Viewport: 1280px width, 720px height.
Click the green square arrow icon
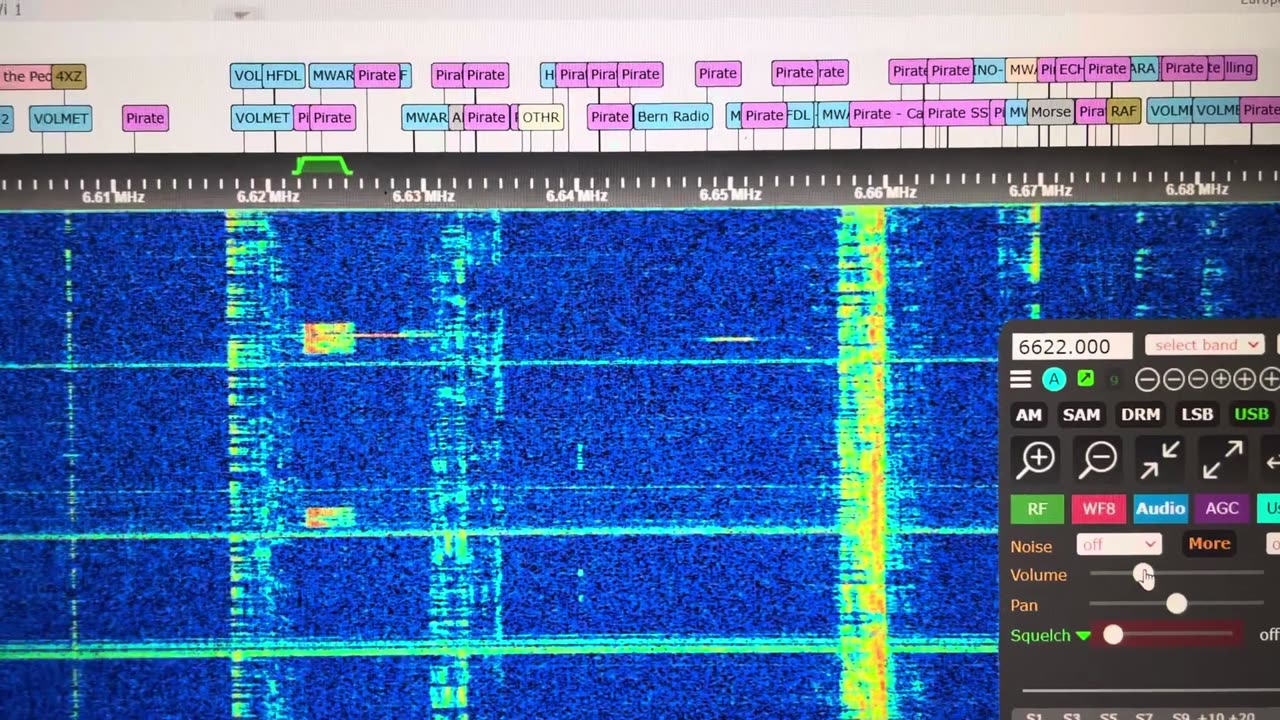(1085, 379)
